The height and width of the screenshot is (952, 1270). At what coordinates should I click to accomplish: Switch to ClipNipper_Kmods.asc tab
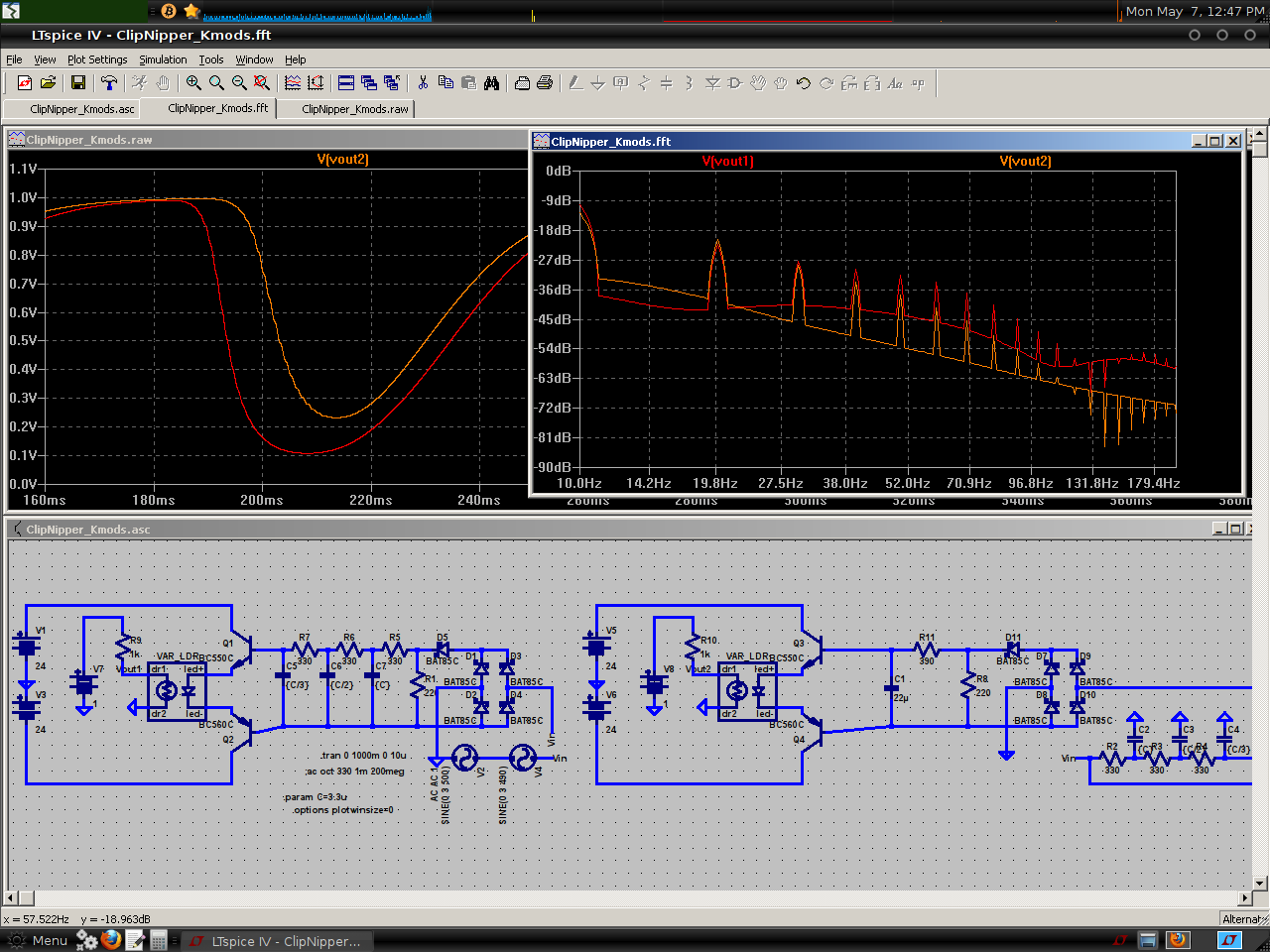pos(72,109)
